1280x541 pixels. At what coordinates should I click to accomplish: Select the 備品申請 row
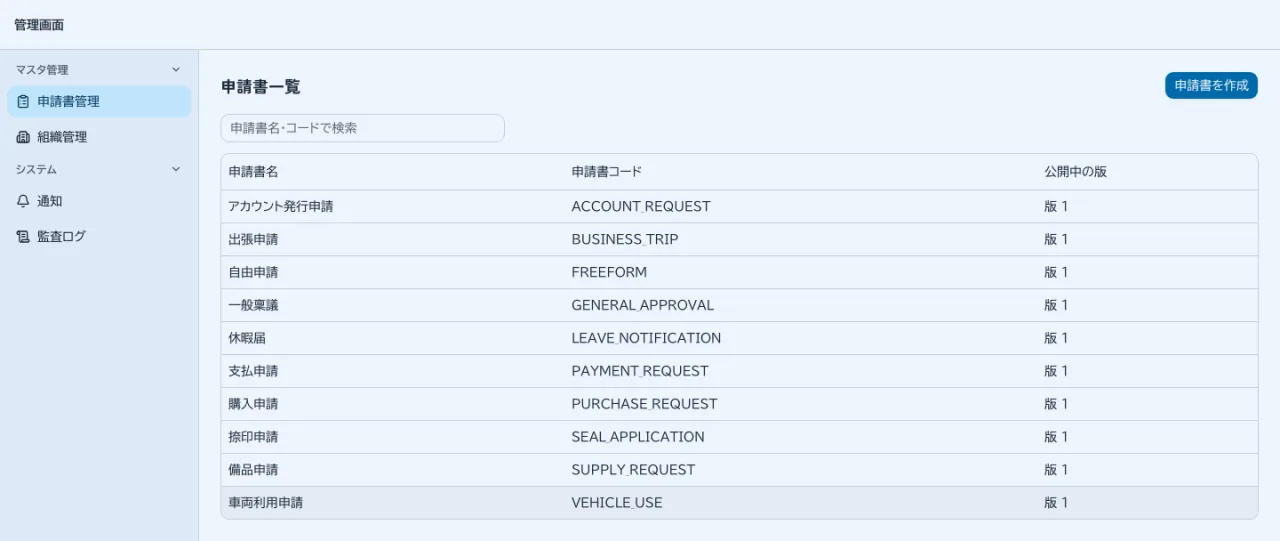(x=739, y=470)
